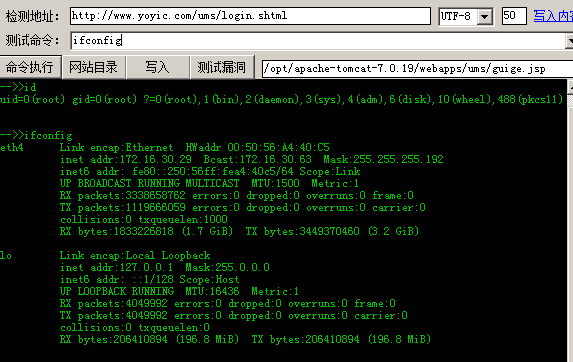Click MTU:16436 text
This screenshot has height=362, width=573.
coord(213,291)
